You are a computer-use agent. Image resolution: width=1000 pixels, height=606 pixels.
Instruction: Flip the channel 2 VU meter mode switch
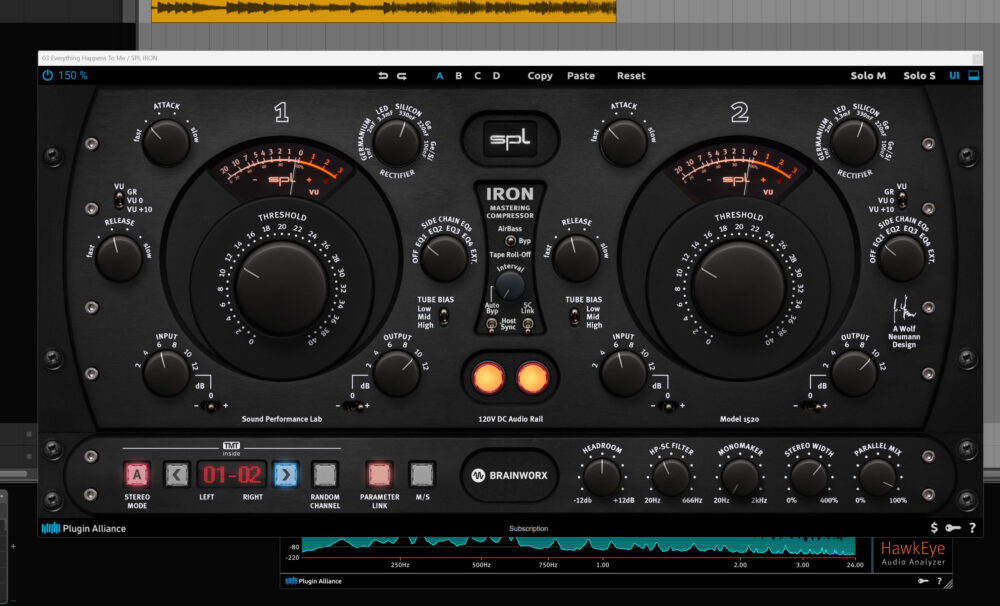click(x=902, y=200)
